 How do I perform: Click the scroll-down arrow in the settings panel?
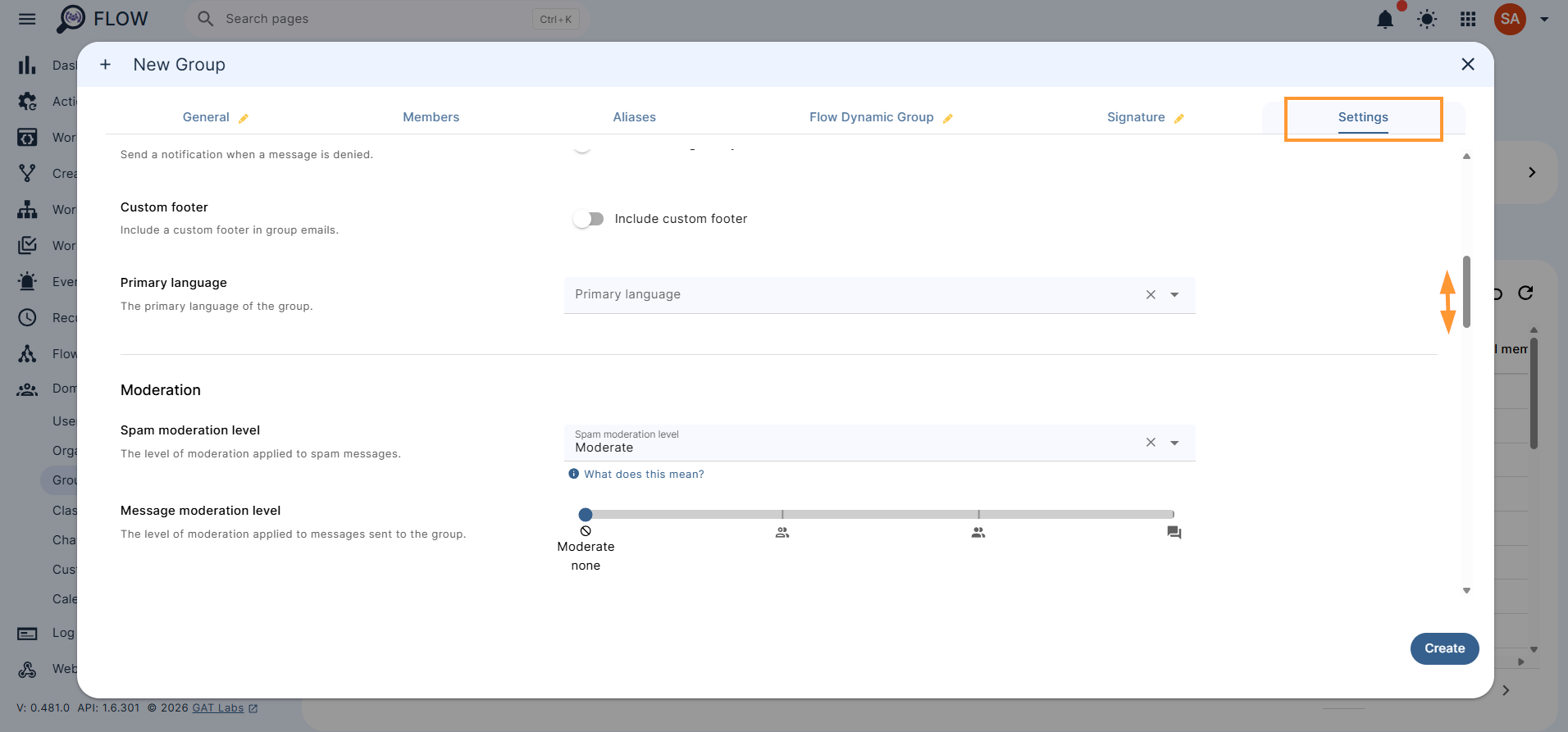[1466, 590]
